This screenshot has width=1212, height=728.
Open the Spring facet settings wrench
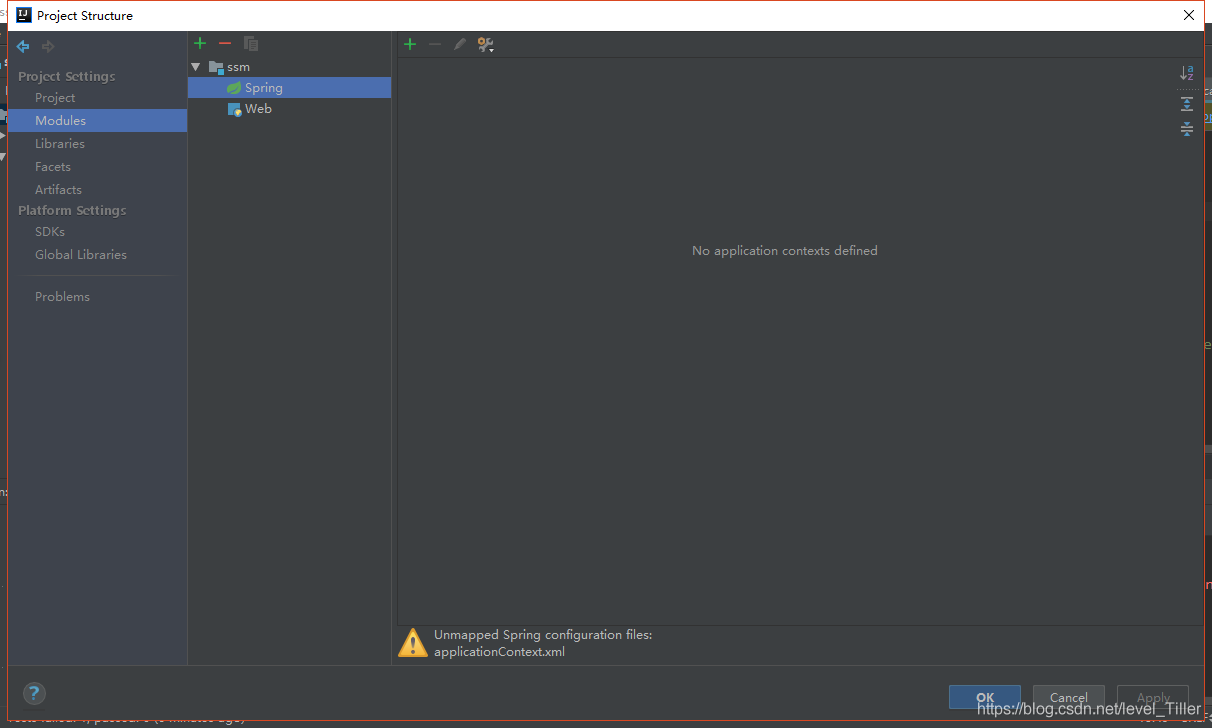point(485,44)
